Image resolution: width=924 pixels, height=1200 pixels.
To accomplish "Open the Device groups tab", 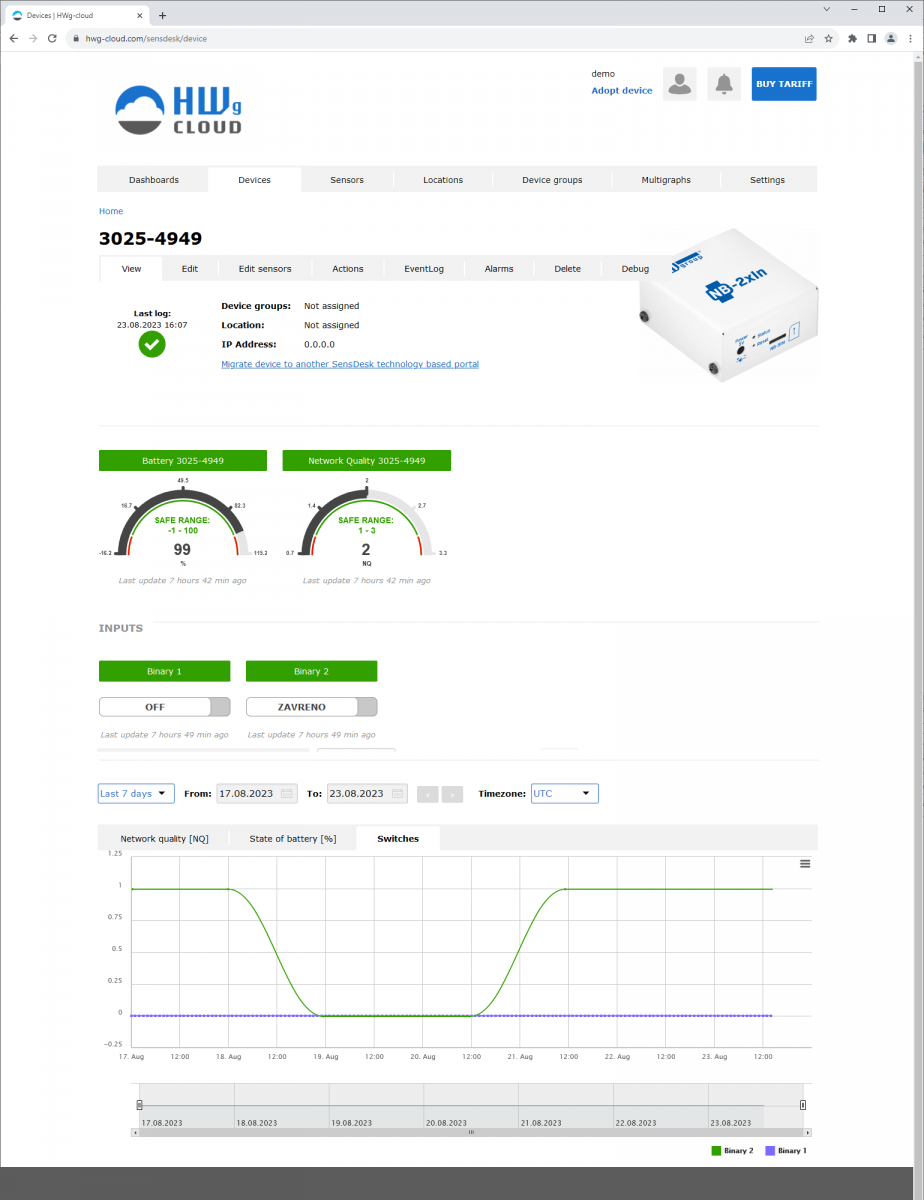I will point(552,180).
